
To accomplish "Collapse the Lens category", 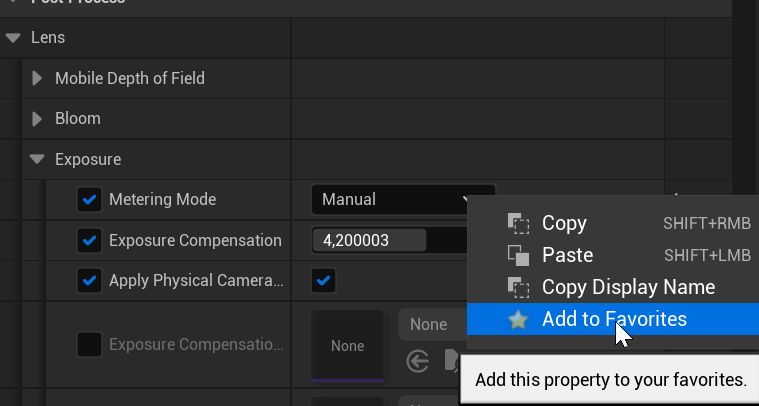I will click(x=13, y=38).
